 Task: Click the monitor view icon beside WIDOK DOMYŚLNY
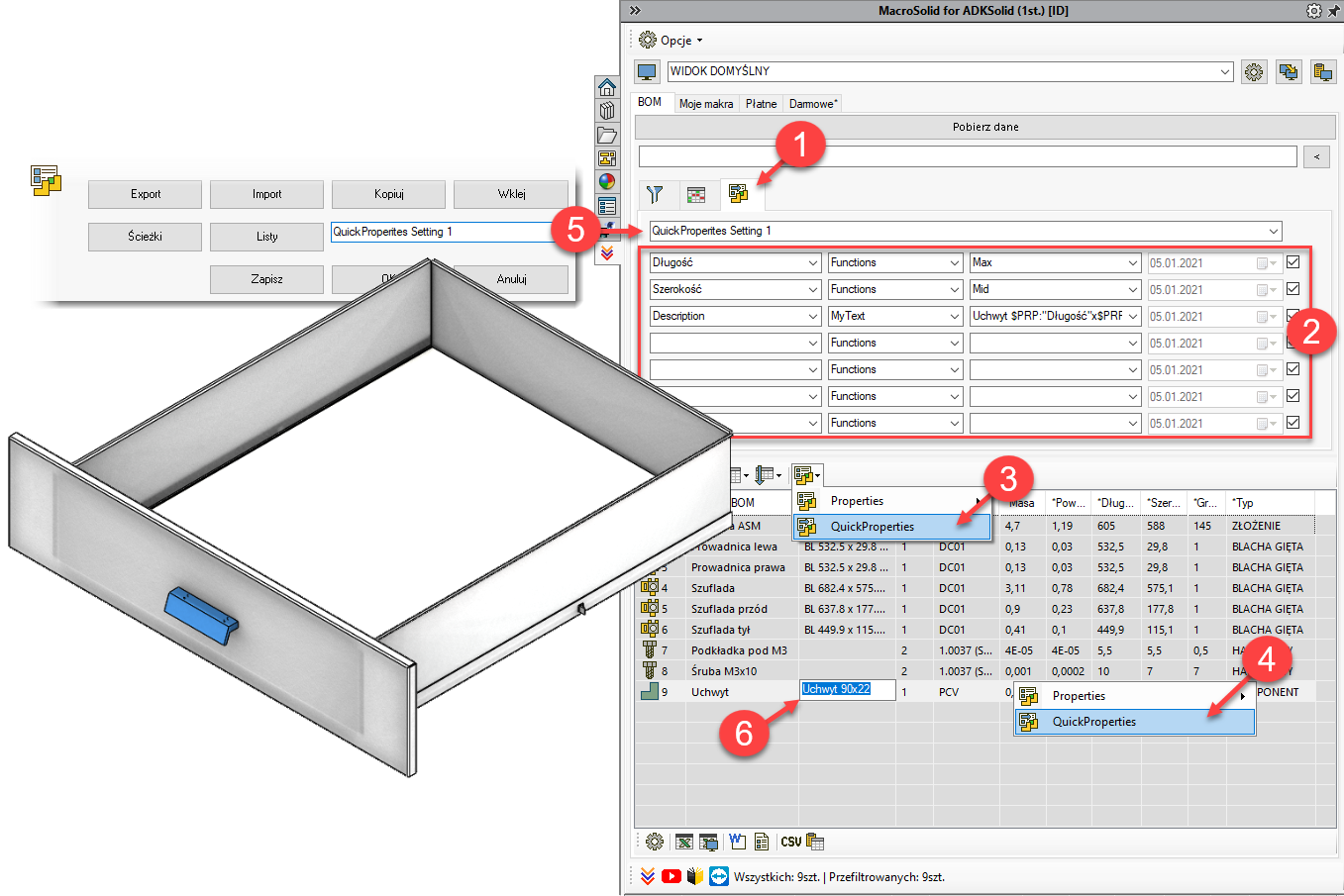(648, 72)
